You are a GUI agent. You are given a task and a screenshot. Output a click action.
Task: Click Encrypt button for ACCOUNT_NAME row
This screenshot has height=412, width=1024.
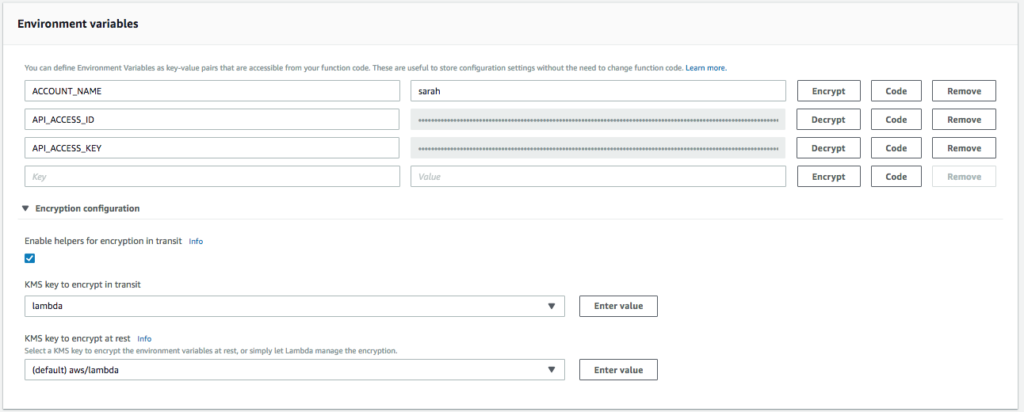click(828, 91)
